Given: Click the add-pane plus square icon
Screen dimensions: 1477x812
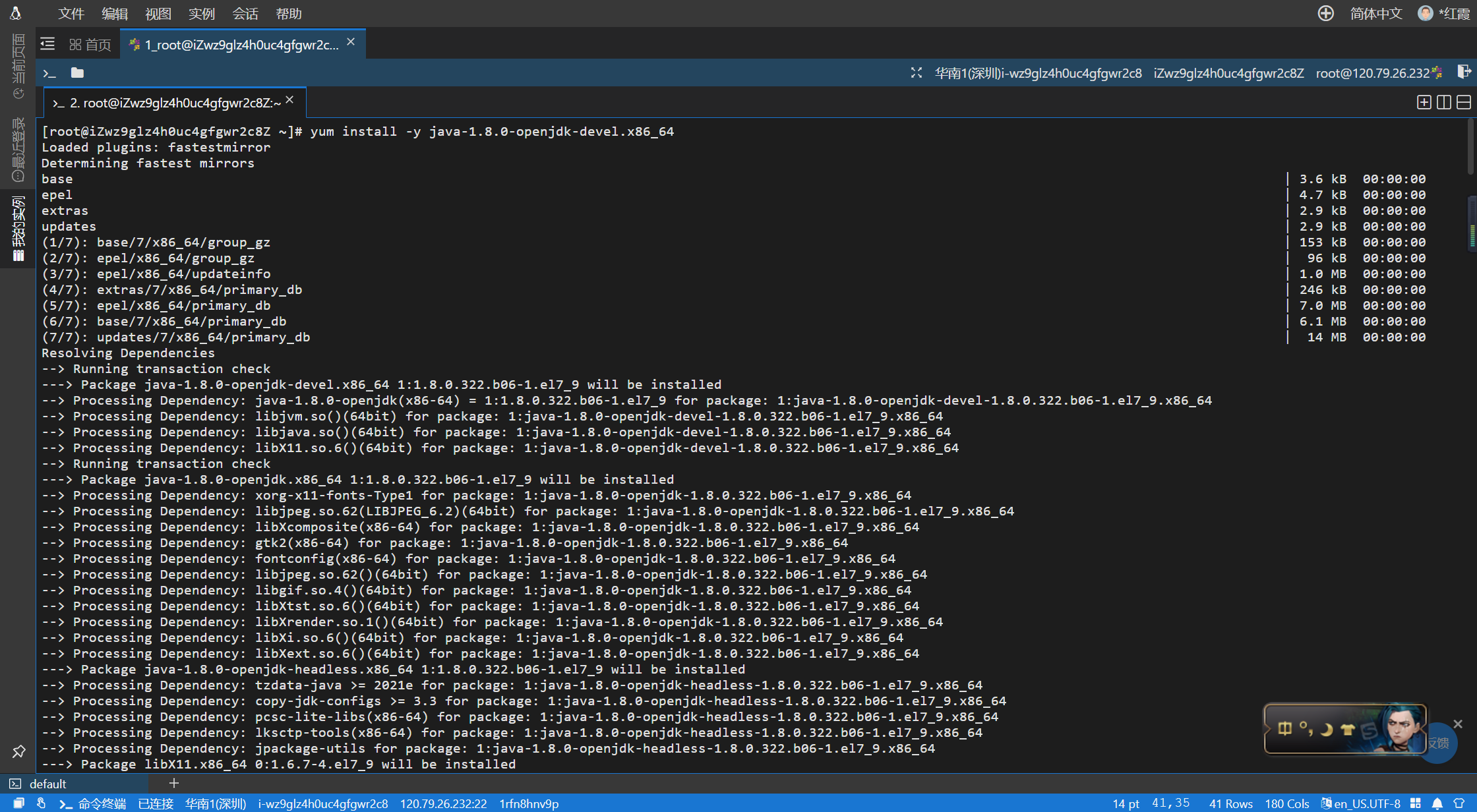Looking at the screenshot, I should (1424, 102).
